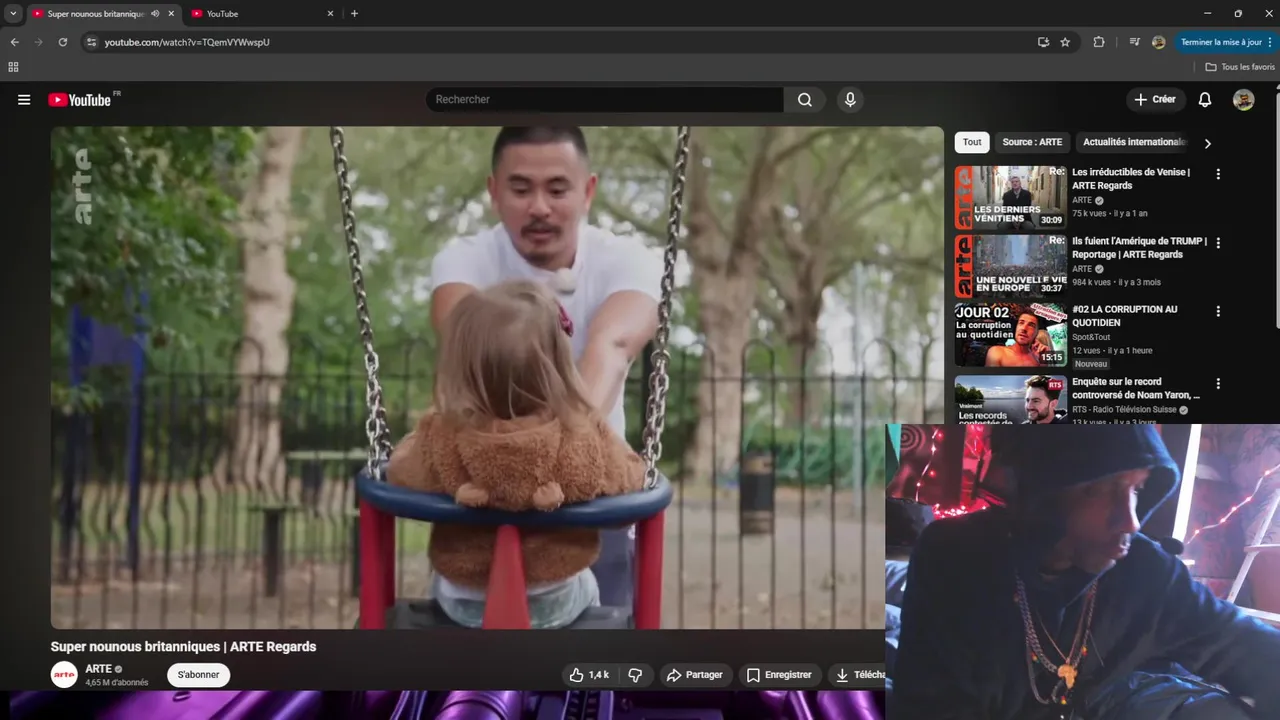Viewport: 1280px width, 720px height.
Task: View site information icon in address bar
Action: coord(91,42)
